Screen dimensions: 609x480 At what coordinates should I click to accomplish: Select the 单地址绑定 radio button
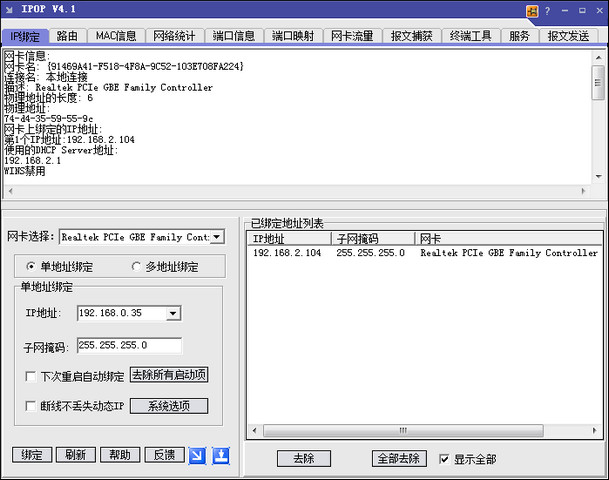click(31, 266)
